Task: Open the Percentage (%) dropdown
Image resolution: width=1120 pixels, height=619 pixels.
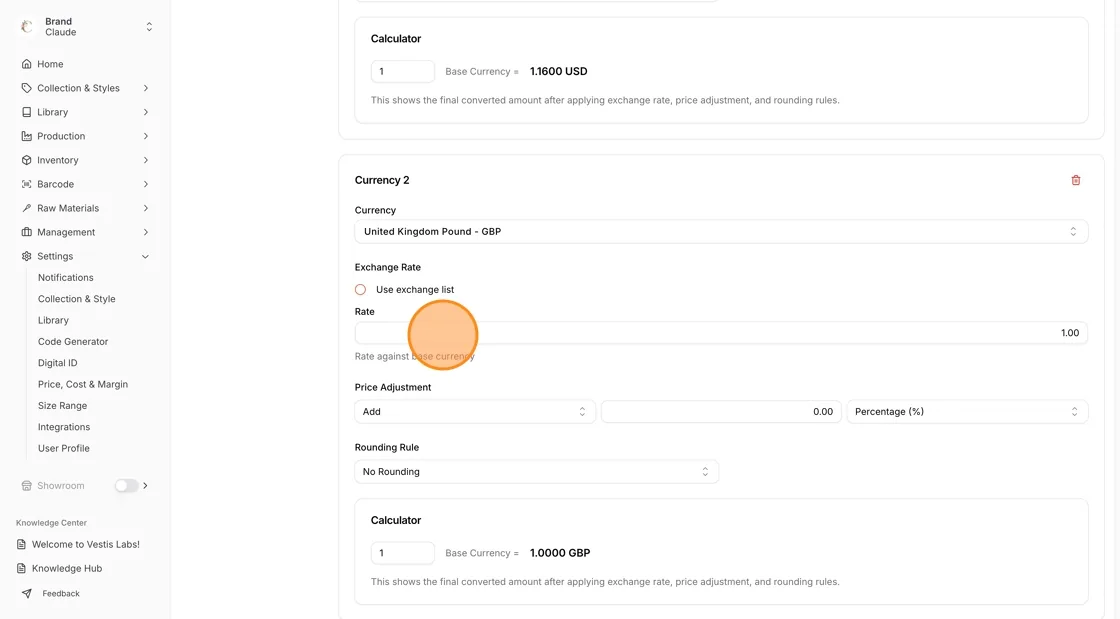Action: click(967, 411)
